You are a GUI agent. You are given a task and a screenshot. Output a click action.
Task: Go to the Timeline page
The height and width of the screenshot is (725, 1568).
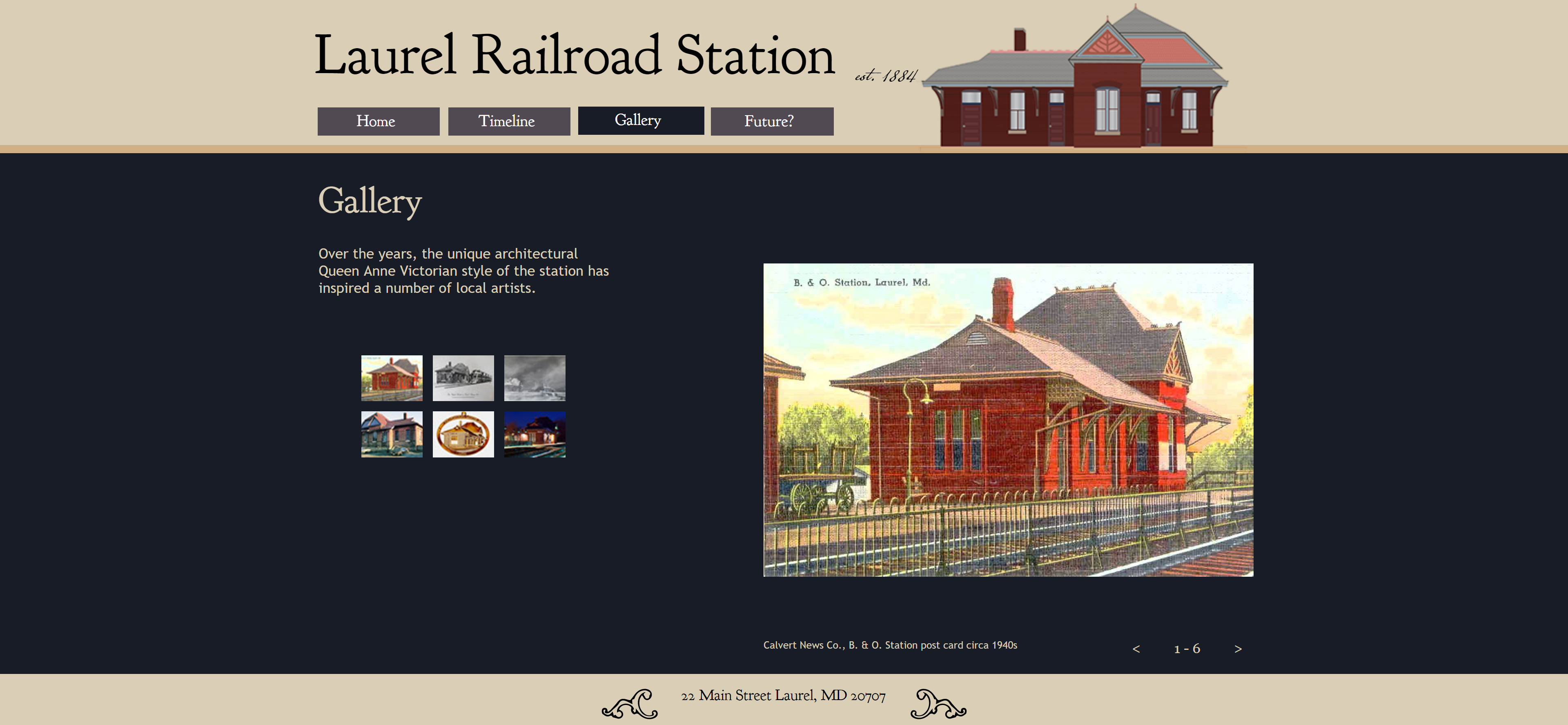coord(509,121)
